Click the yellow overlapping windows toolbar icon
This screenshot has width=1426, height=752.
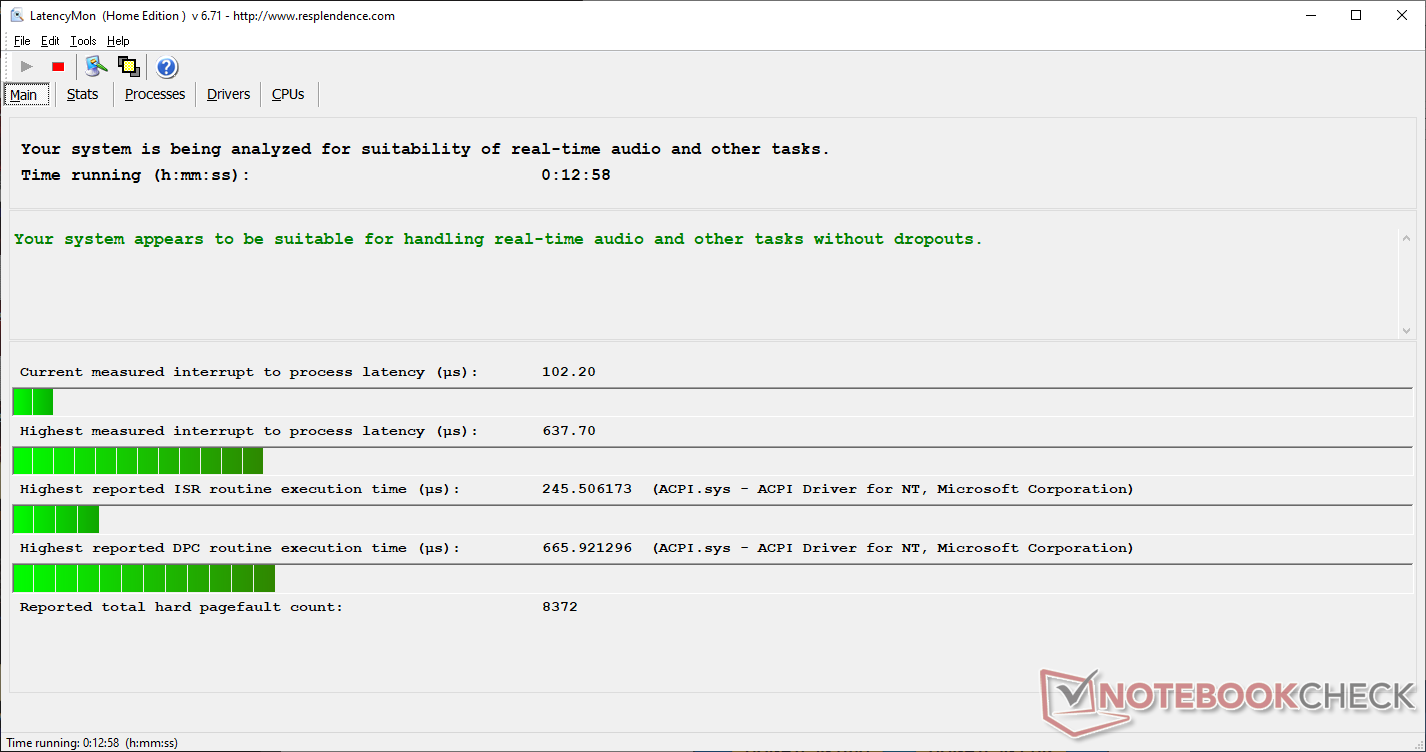(128, 67)
